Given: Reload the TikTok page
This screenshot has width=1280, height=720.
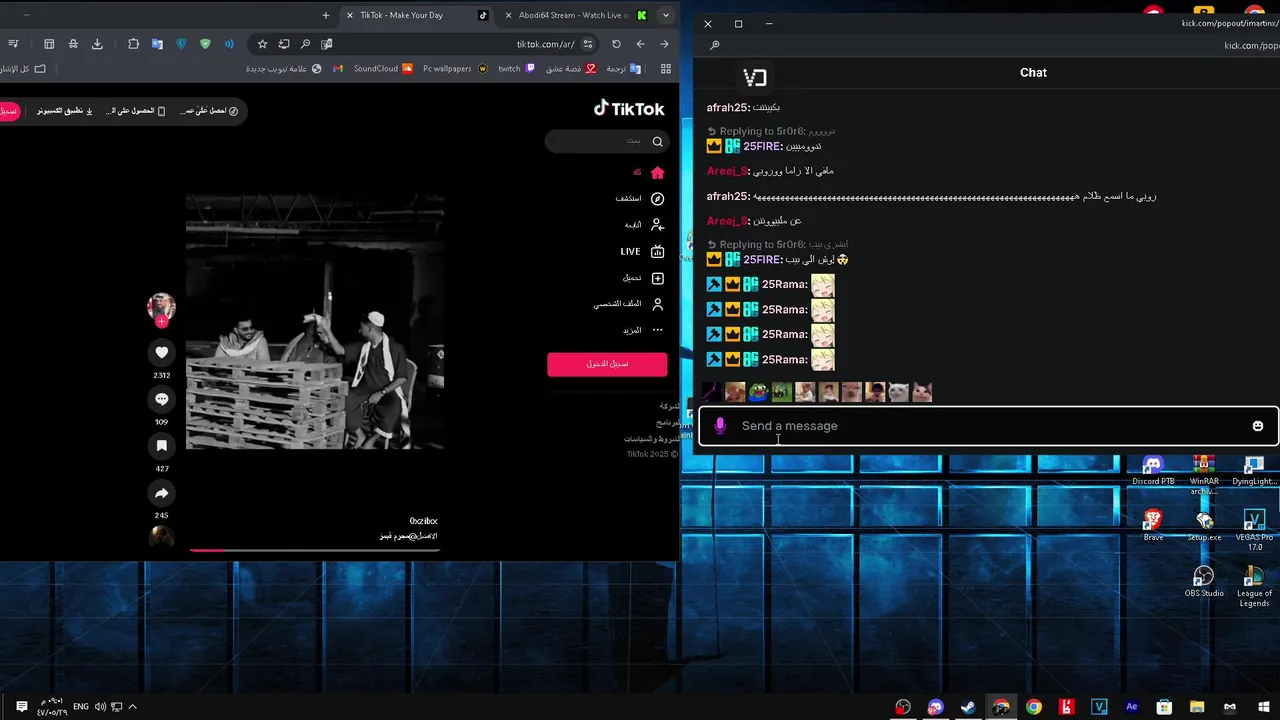Looking at the screenshot, I should (x=616, y=44).
